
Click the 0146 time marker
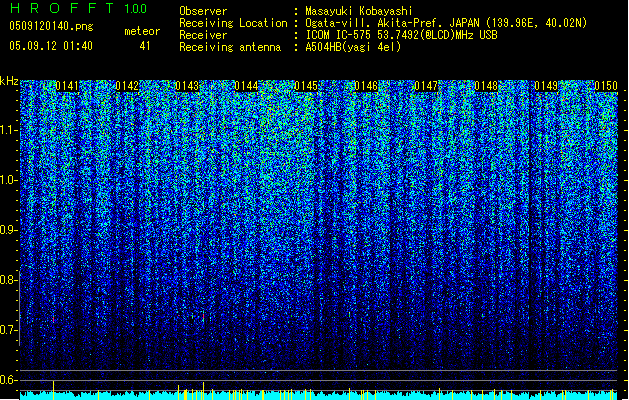click(366, 86)
